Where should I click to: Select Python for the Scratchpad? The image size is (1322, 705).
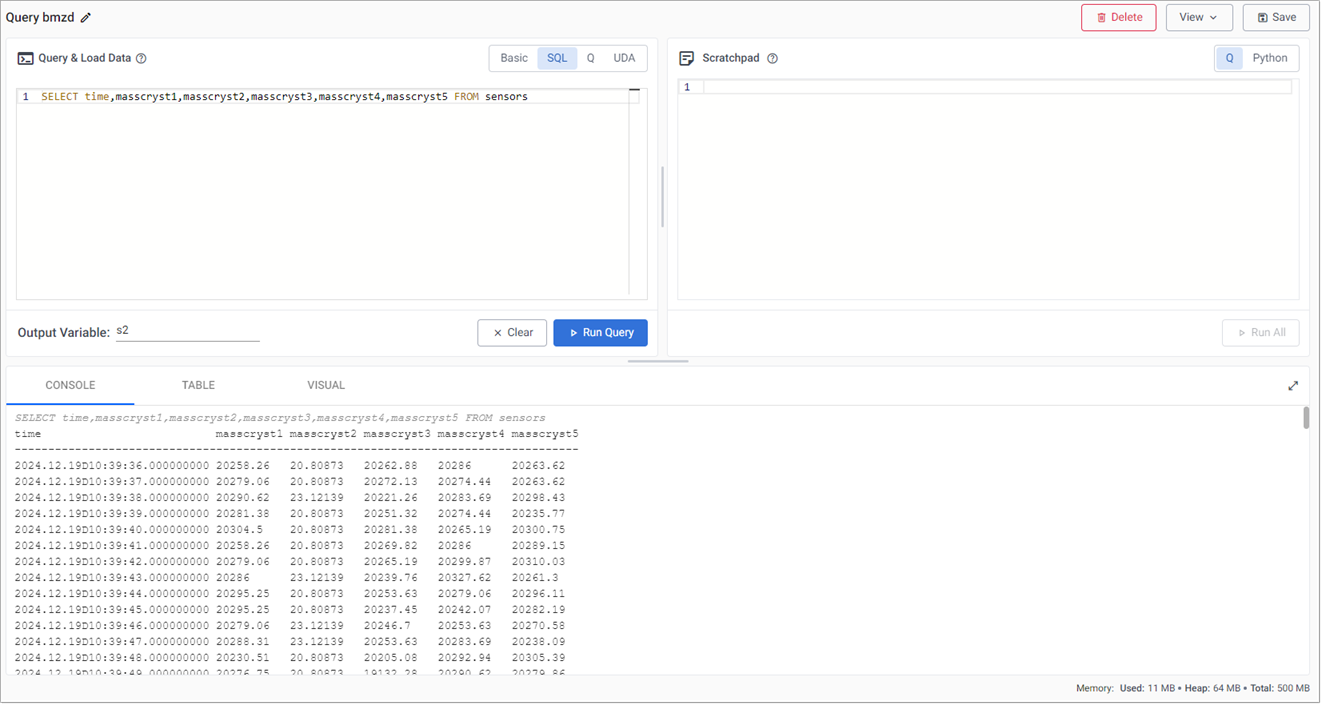(1270, 58)
